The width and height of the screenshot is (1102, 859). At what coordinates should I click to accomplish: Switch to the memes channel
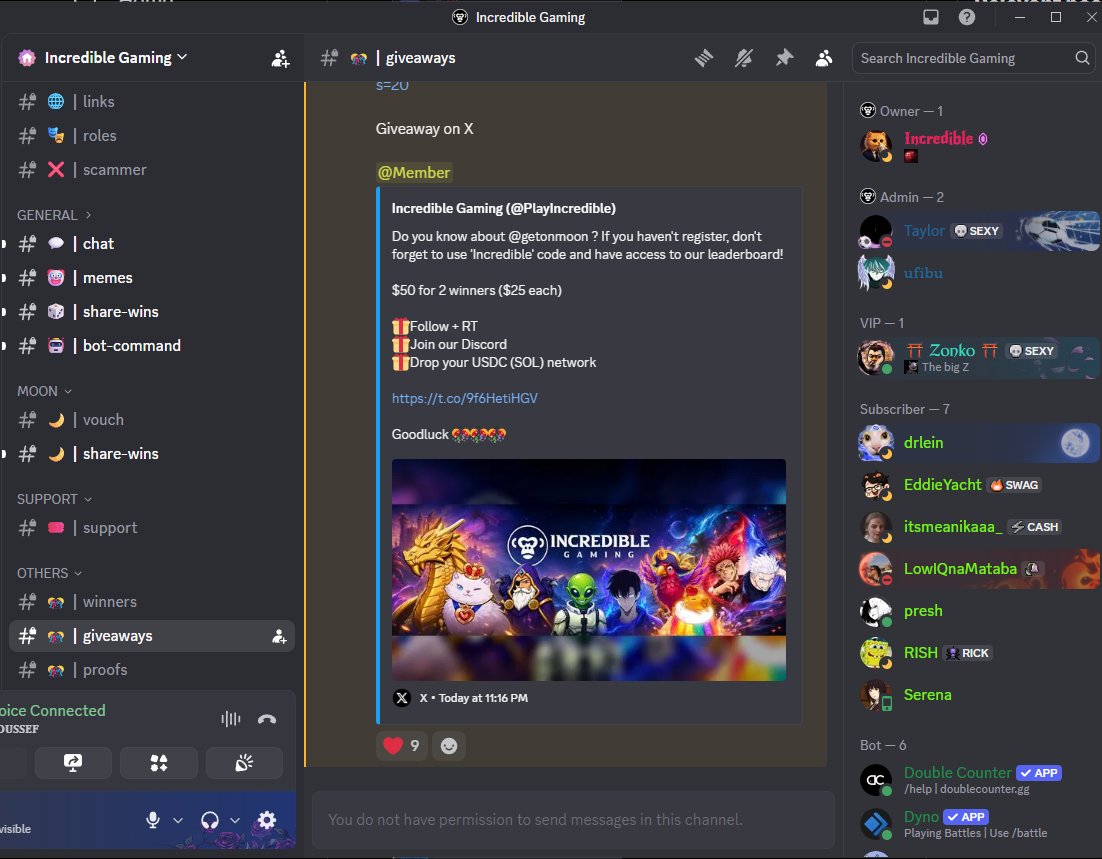pos(152,278)
